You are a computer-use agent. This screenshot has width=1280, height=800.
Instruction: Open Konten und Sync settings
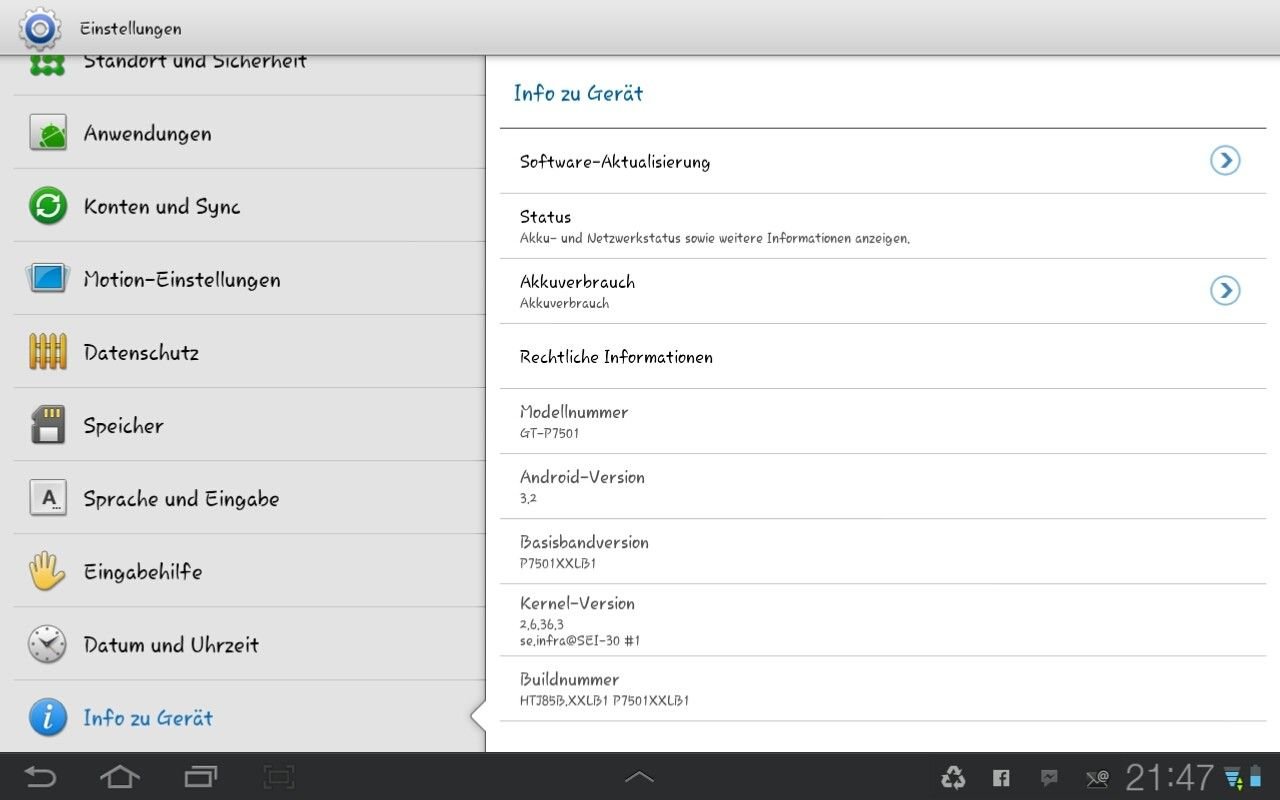[x=249, y=206]
